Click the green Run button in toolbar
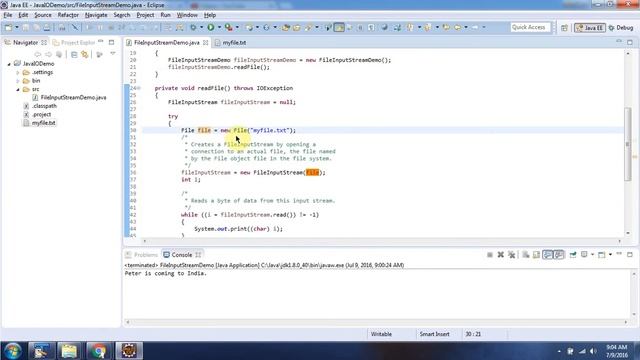Screen dimensions: 640x360 point(211,27)
